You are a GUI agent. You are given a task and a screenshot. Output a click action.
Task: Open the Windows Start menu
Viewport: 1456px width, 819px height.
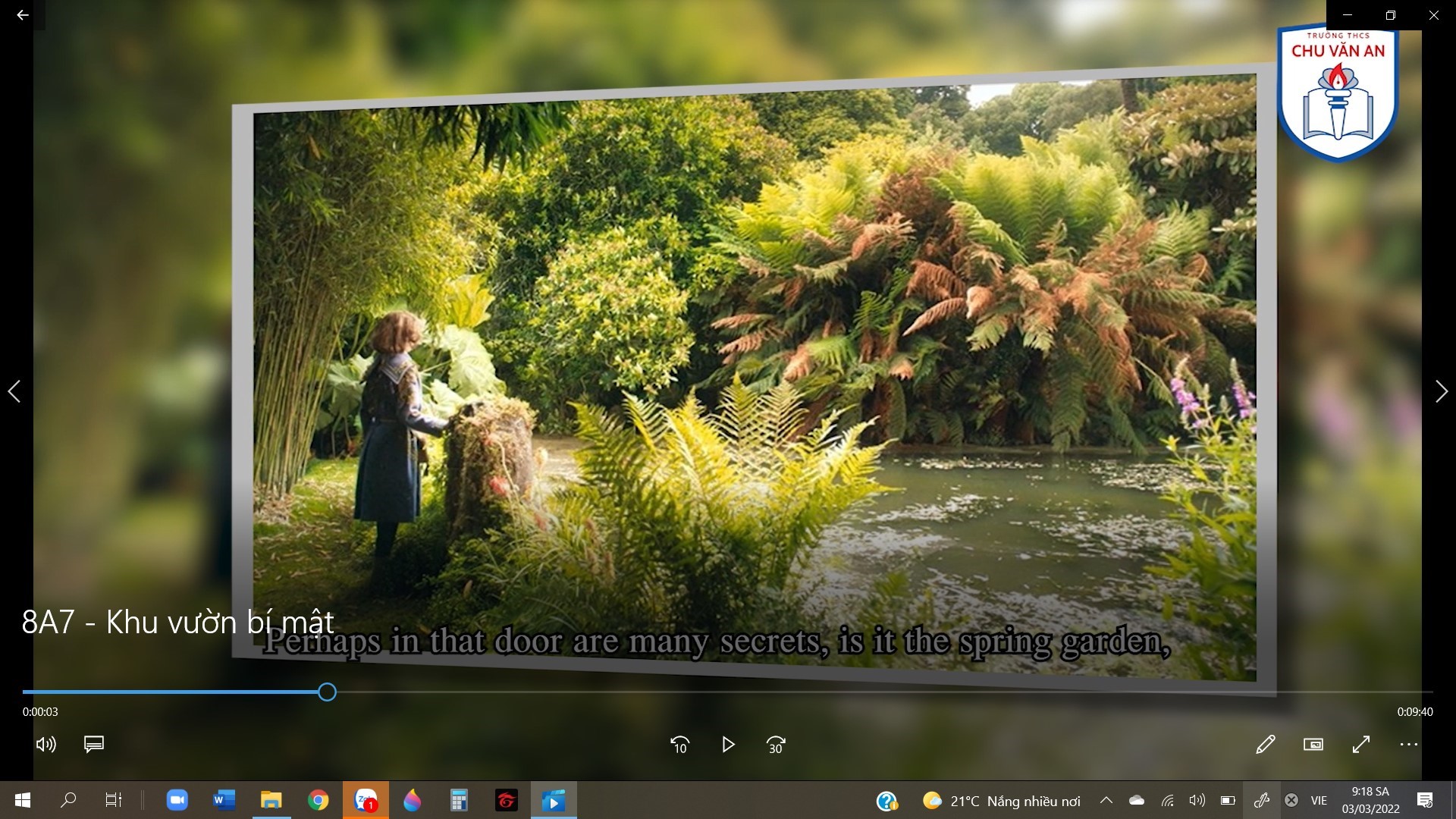23,800
